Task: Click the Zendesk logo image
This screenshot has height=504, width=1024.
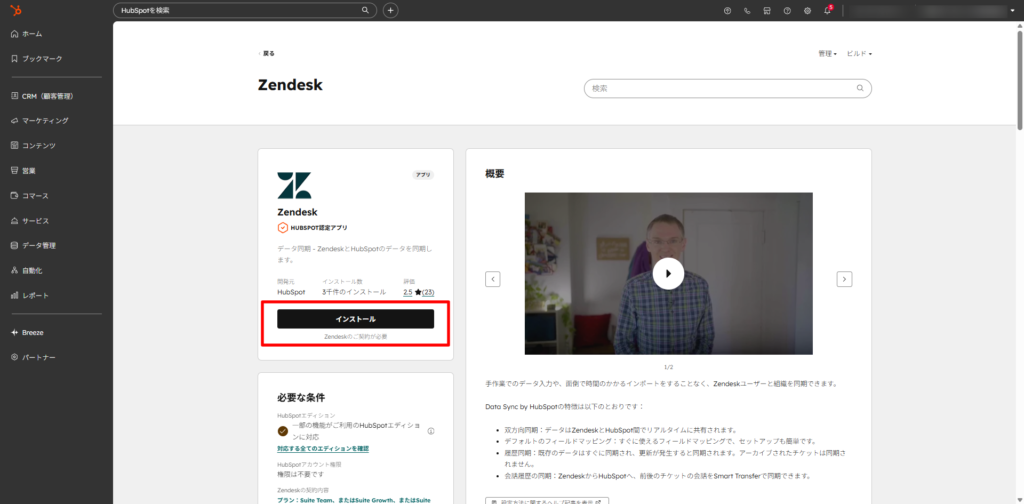Action: pyautogui.click(x=295, y=185)
